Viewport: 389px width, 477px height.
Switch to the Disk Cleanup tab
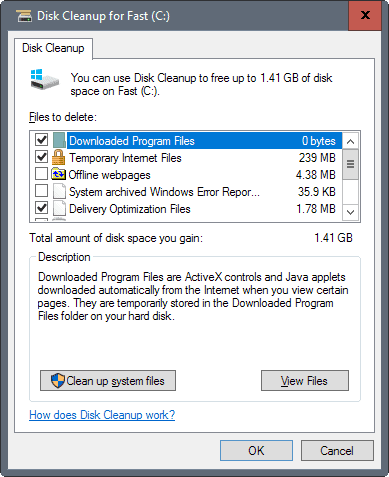tap(53, 48)
